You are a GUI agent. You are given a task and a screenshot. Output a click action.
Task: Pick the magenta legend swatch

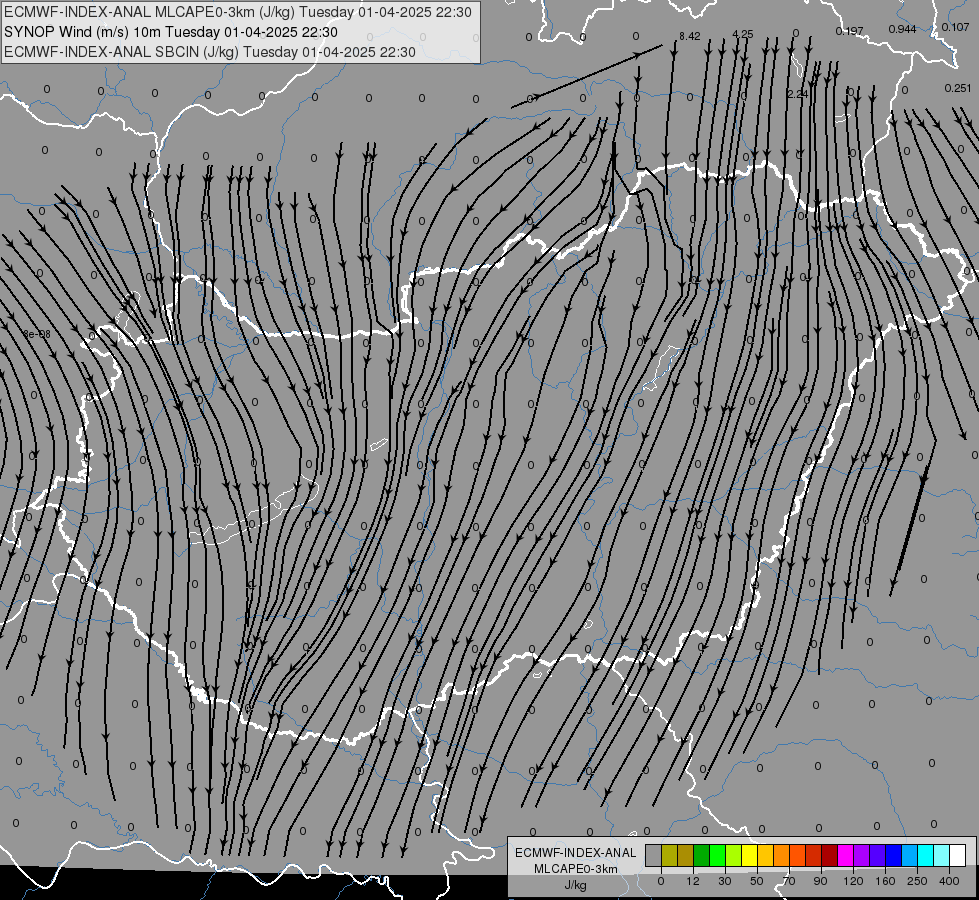pos(845,855)
